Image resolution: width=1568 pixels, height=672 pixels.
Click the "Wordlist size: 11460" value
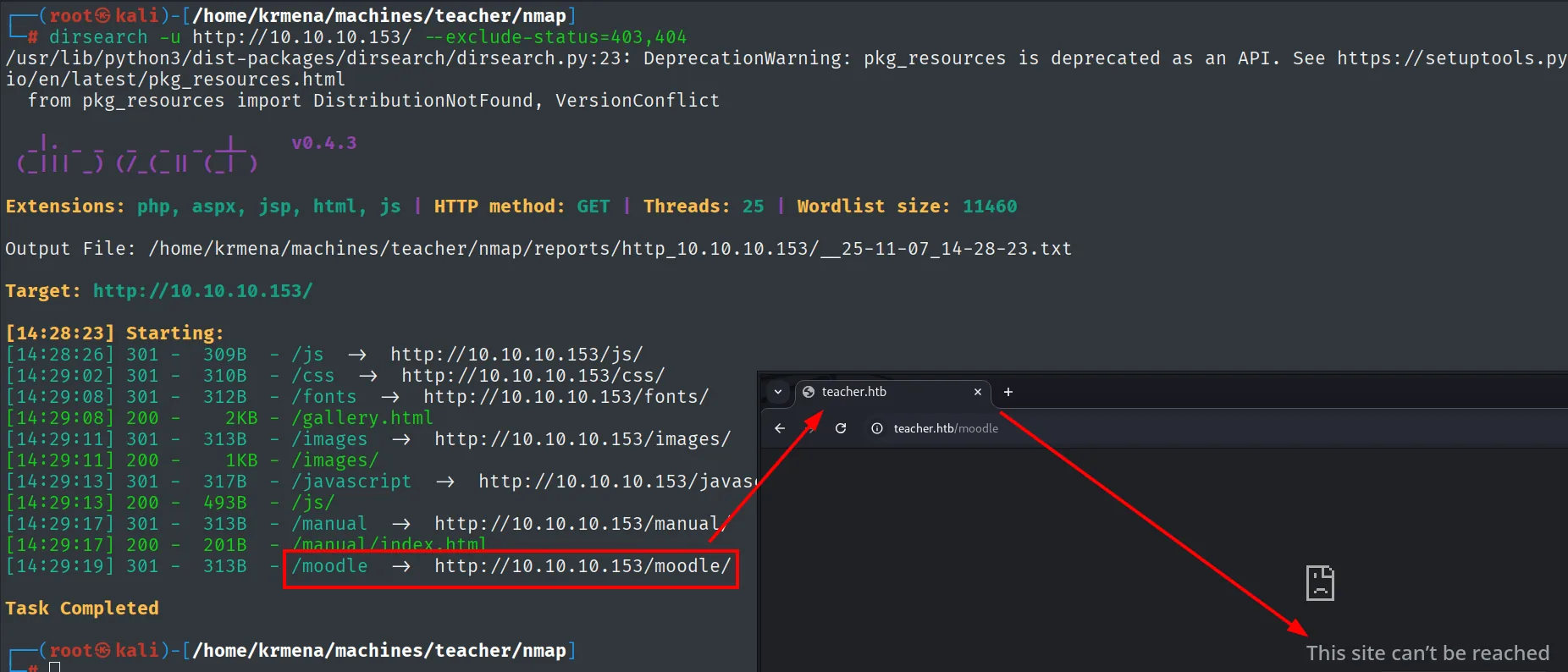pyautogui.click(x=907, y=207)
